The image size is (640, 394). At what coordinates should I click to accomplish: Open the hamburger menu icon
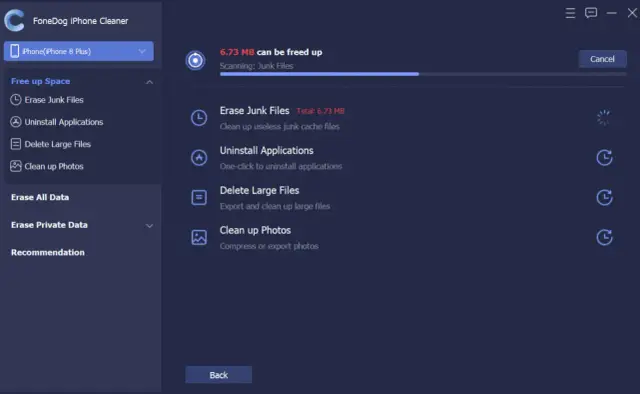coord(570,13)
